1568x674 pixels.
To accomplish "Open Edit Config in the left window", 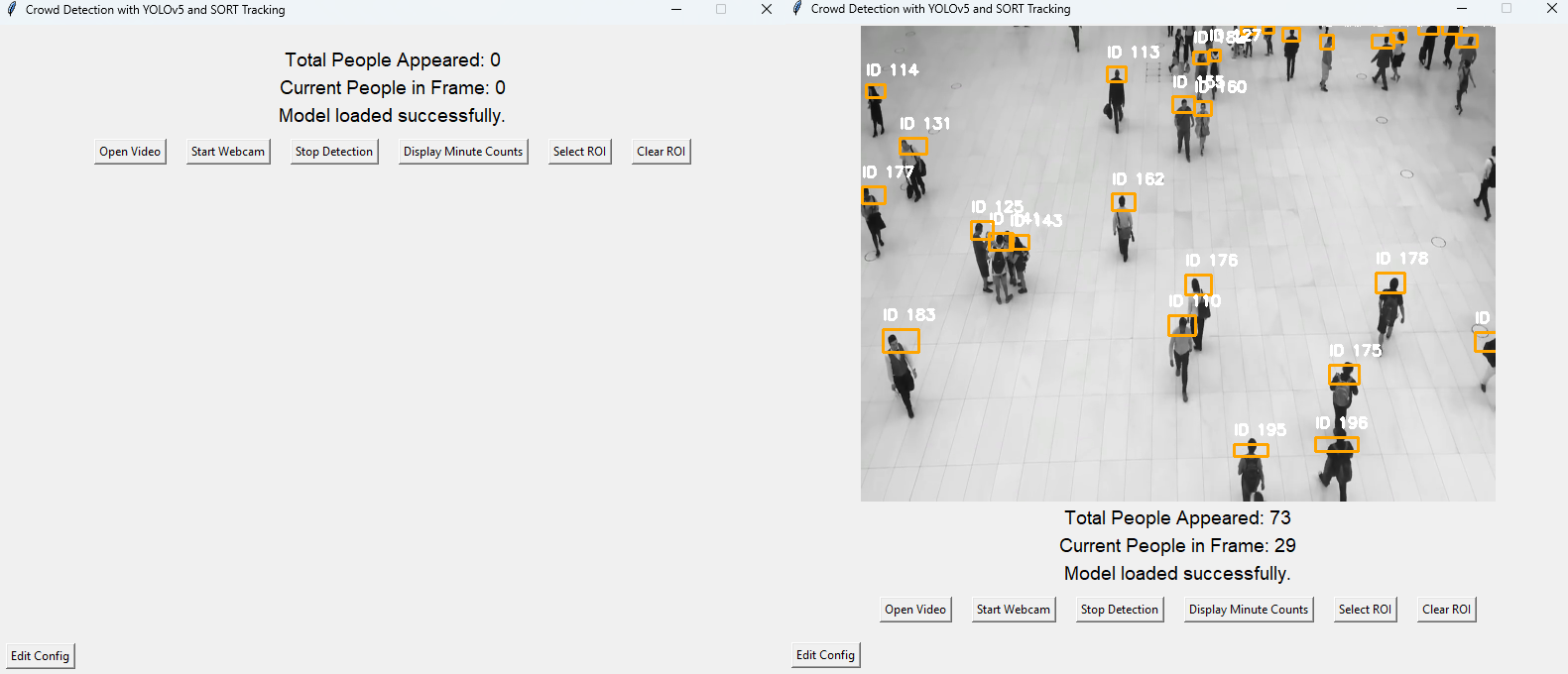I will point(41,656).
